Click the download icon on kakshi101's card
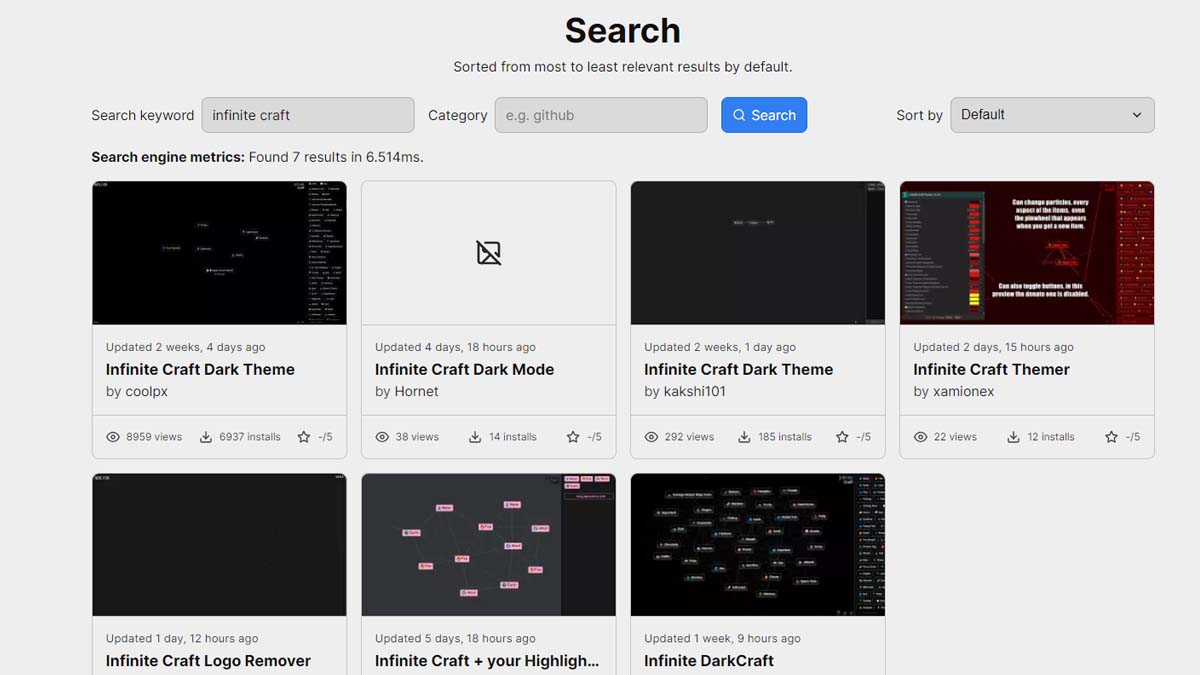 point(744,437)
